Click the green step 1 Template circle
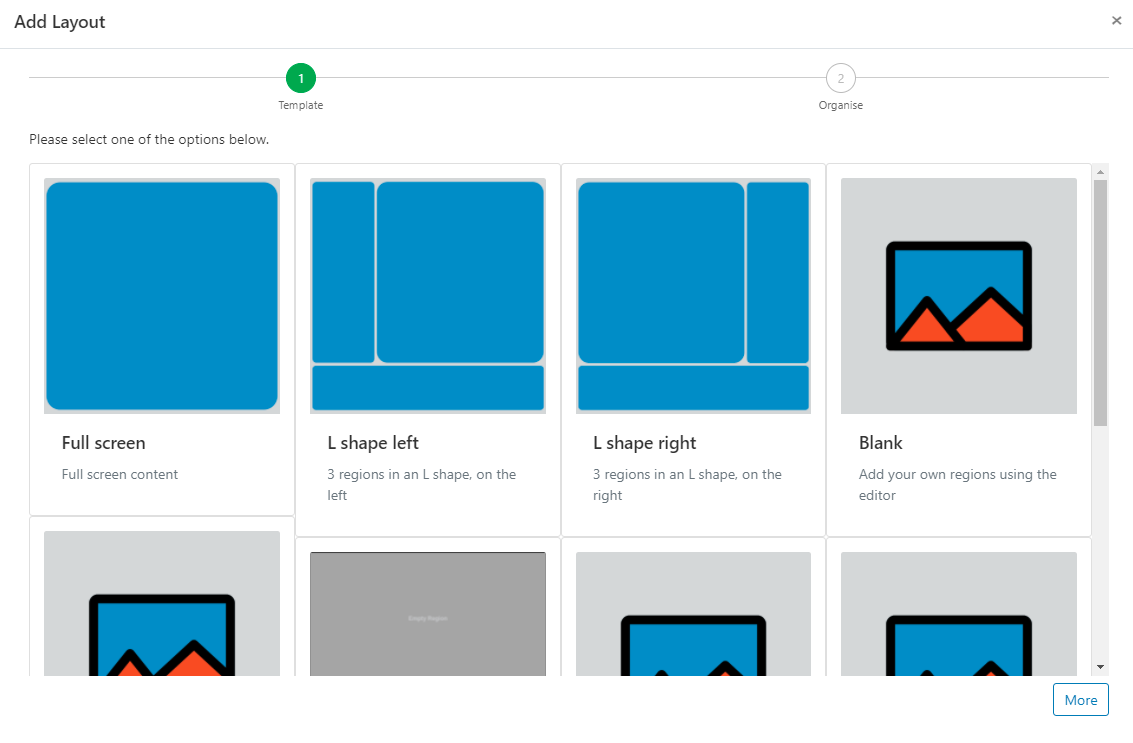The image size is (1133, 743). pos(300,78)
